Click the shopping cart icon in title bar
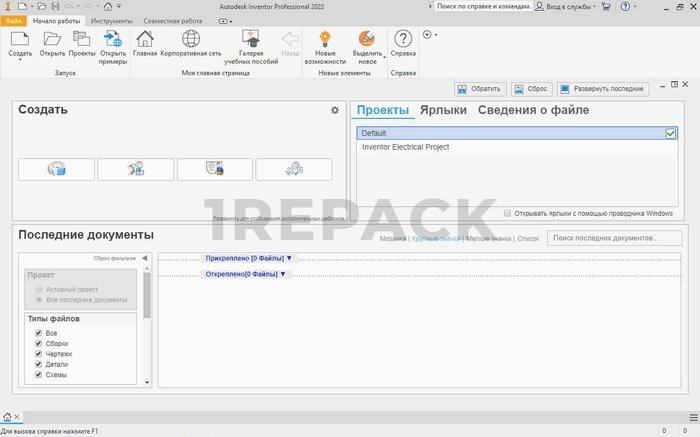The image size is (700, 437). click(606, 6)
